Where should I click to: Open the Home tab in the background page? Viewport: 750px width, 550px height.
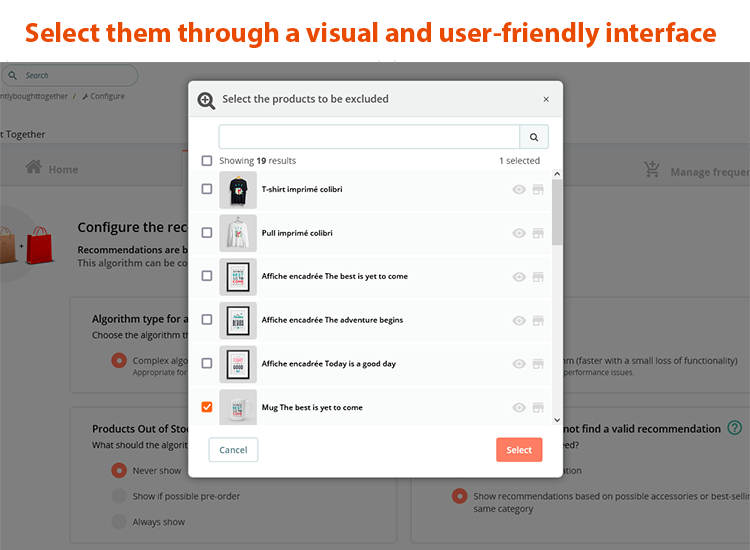point(52,169)
